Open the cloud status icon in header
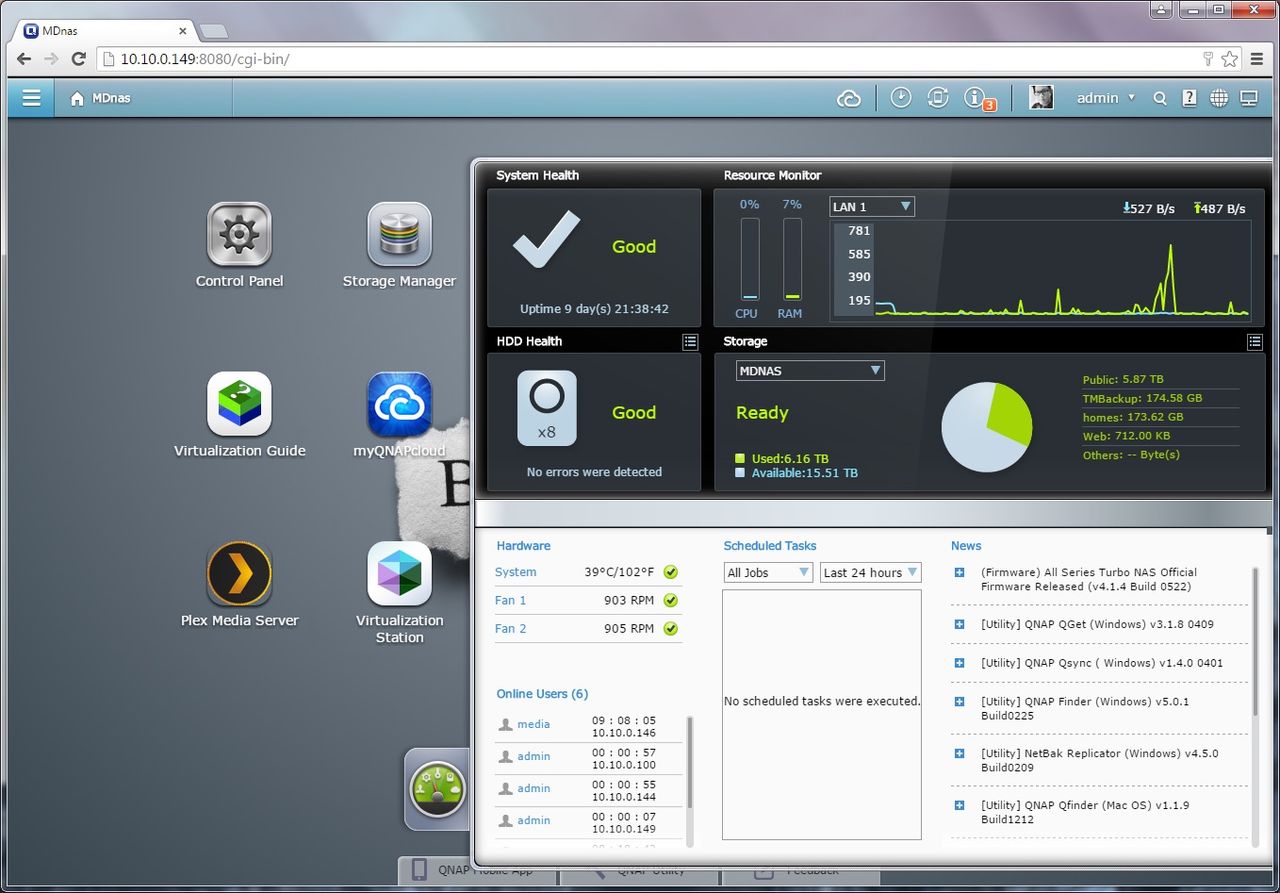Image resolution: width=1280 pixels, height=893 pixels. pyautogui.click(x=849, y=98)
